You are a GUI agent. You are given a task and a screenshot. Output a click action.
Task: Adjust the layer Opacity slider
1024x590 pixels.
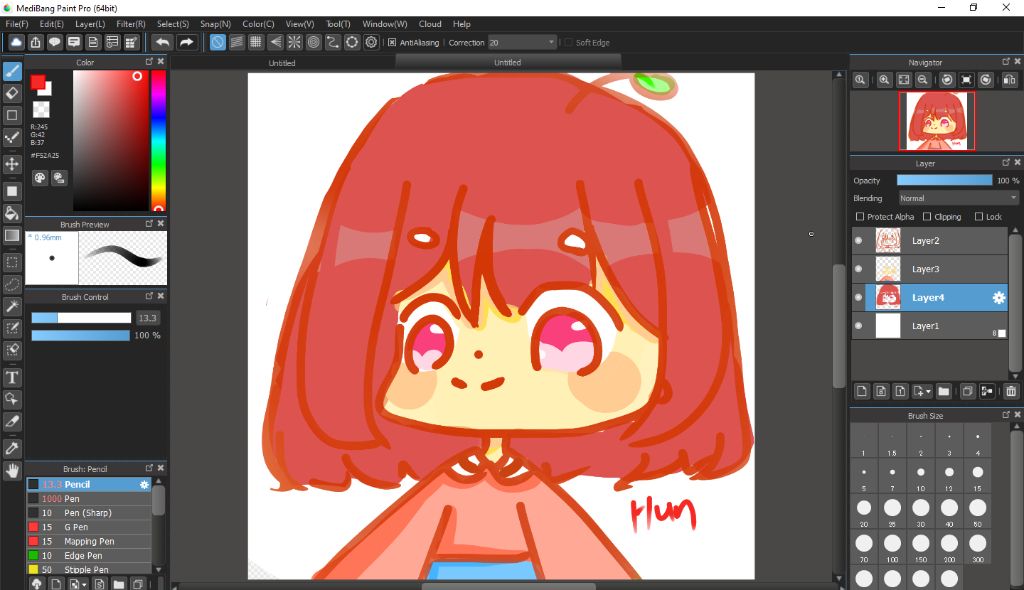944,180
